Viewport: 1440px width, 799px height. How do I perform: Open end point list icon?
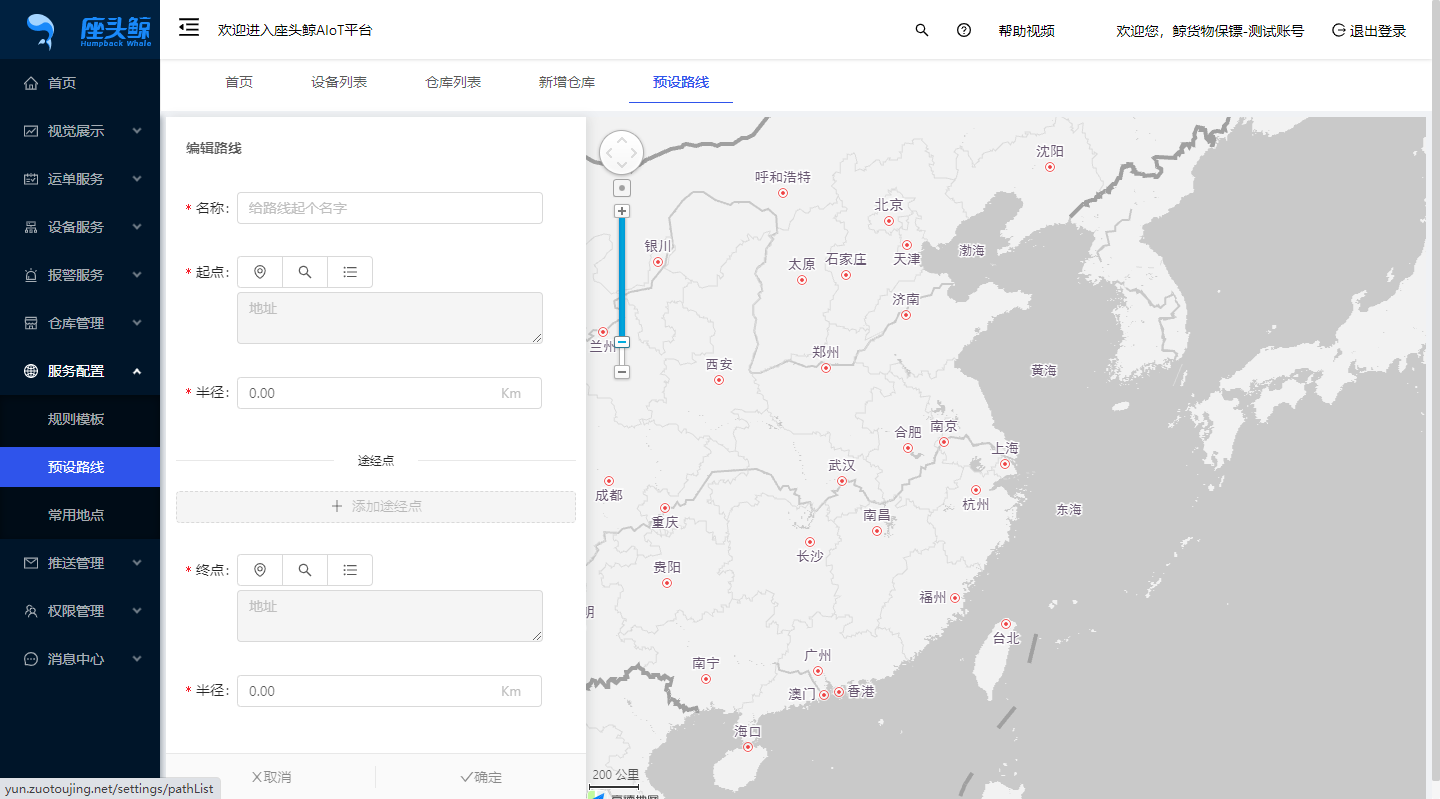point(350,570)
